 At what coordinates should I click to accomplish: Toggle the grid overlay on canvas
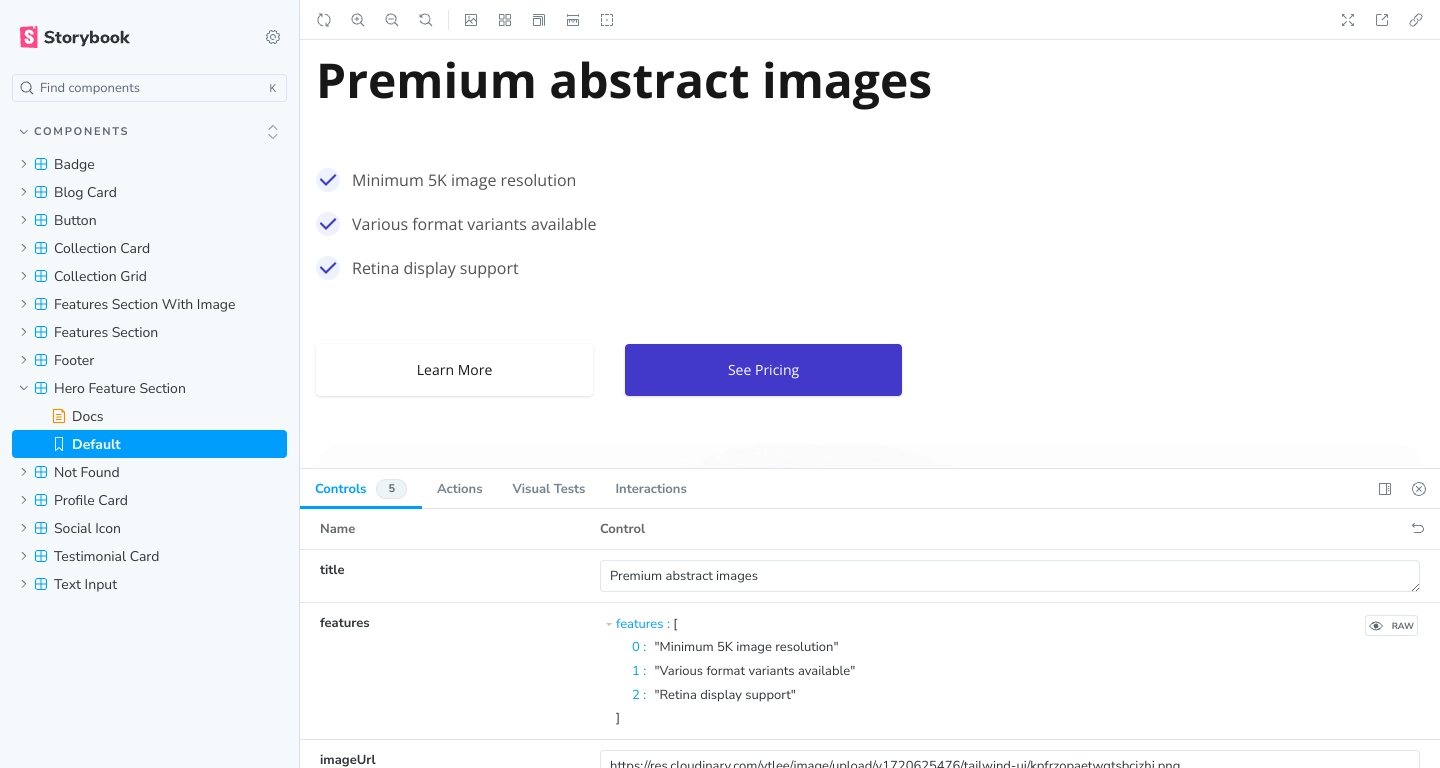point(505,20)
